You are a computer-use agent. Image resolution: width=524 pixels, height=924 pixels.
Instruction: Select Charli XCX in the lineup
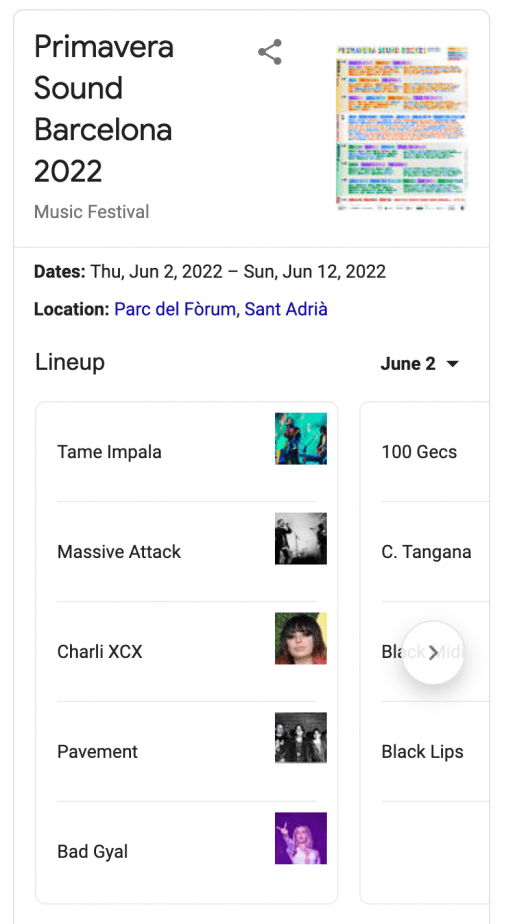[187, 652]
